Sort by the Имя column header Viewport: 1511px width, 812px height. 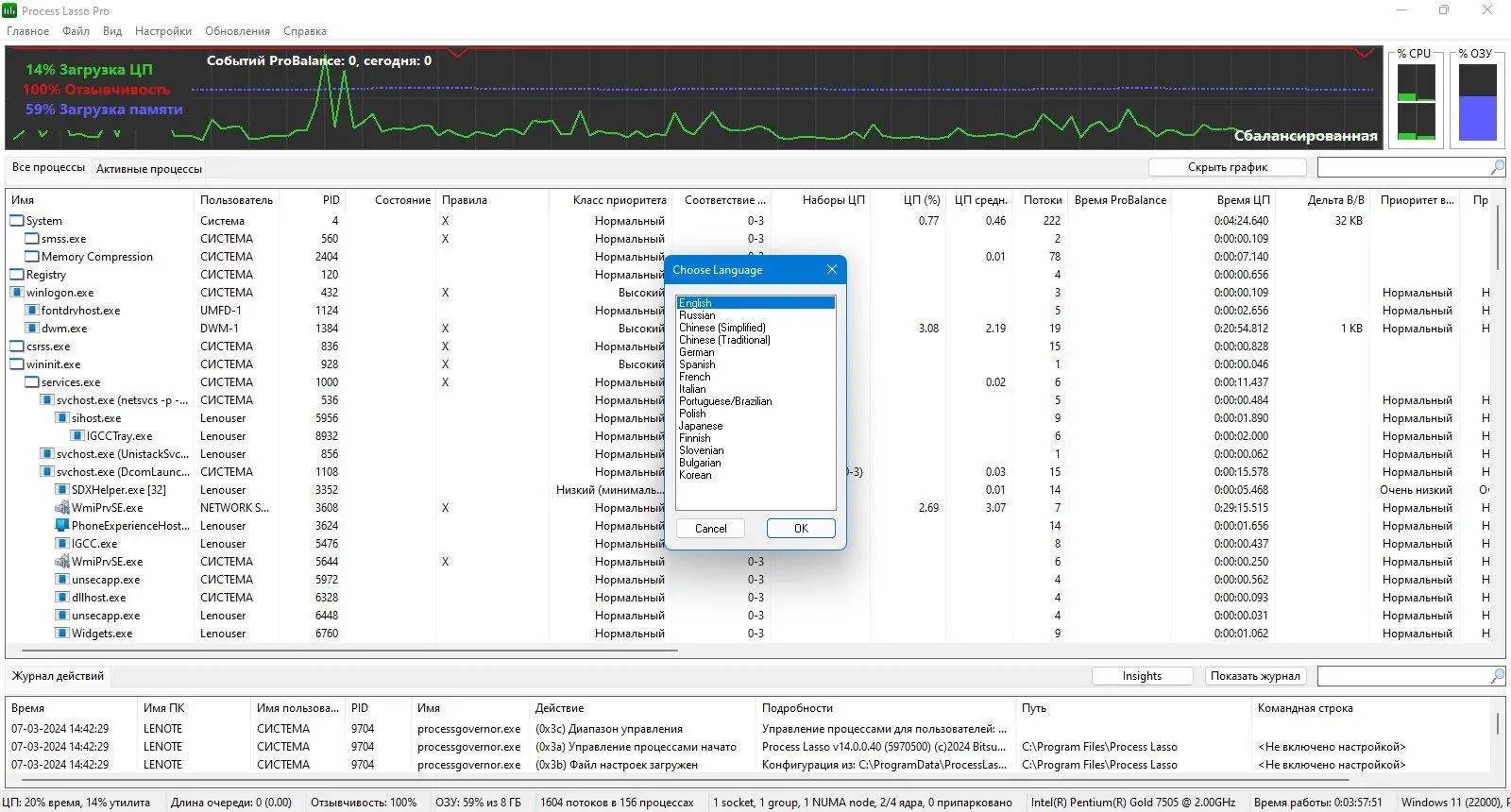pos(99,200)
